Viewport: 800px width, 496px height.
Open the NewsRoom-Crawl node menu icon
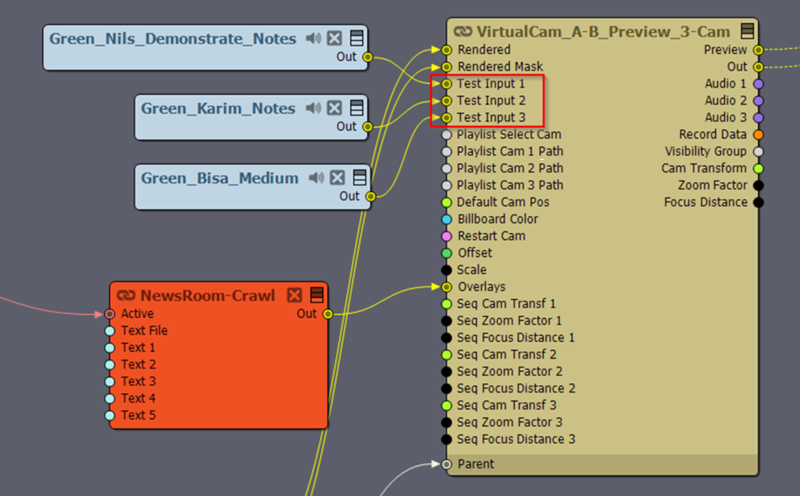317,295
